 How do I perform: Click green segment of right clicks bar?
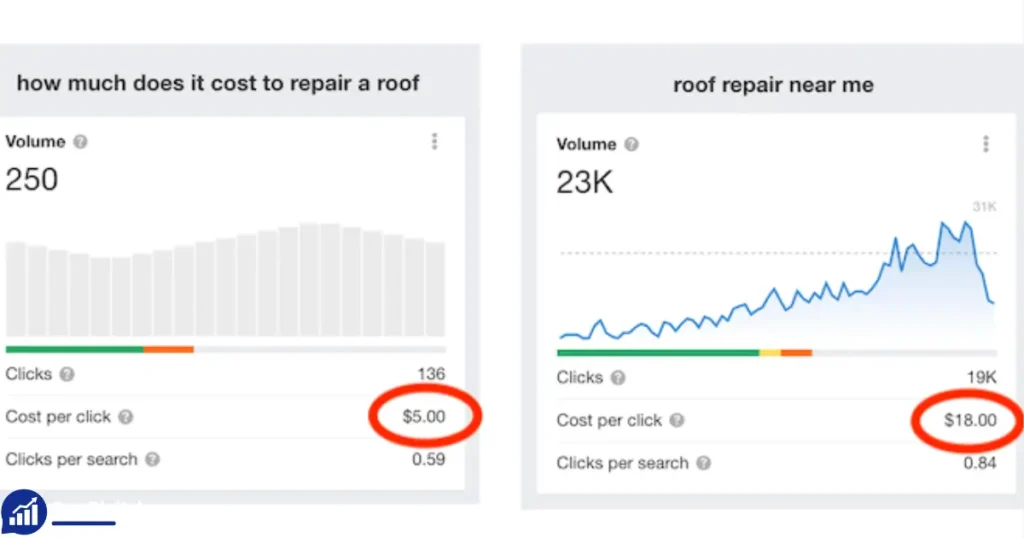coord(658,353)
